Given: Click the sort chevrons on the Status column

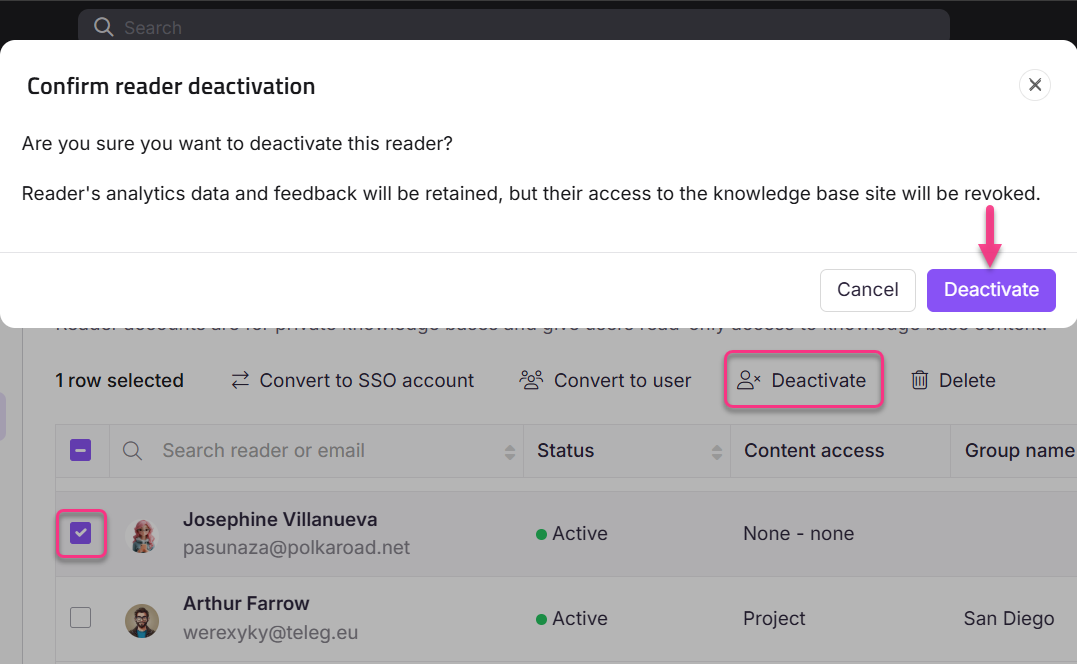Looking at the screenshot, I should pos(716,451).
